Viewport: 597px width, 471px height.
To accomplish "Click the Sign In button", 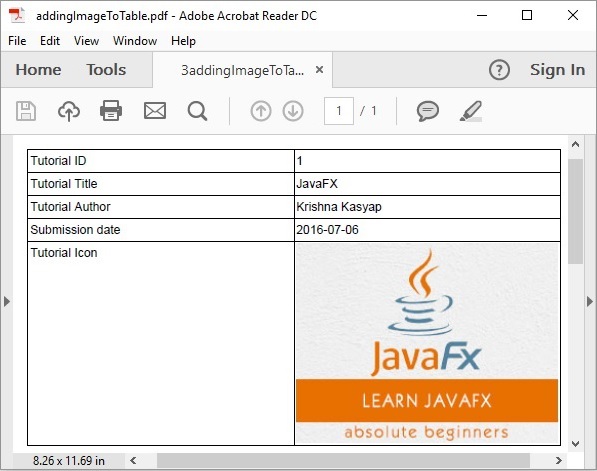I will point(558,70).
